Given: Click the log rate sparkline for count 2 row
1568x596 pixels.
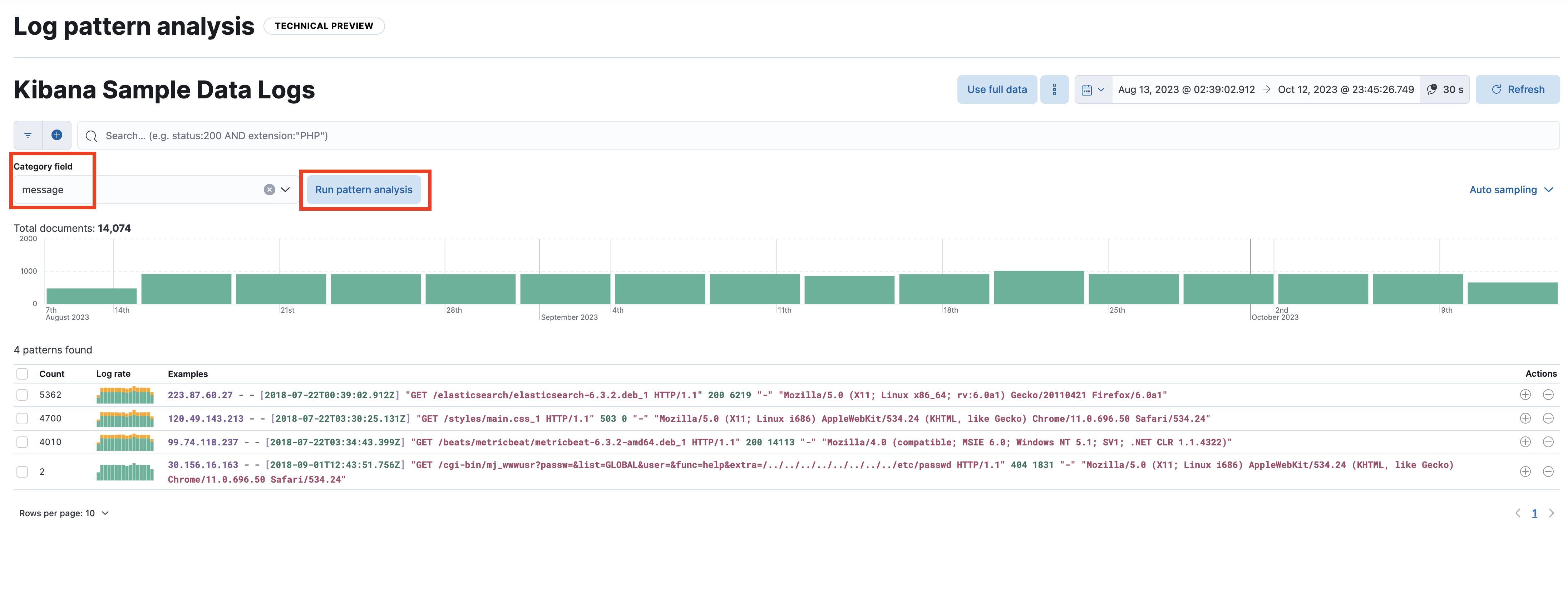Looking at the screenshot, I should click(125, 472).
